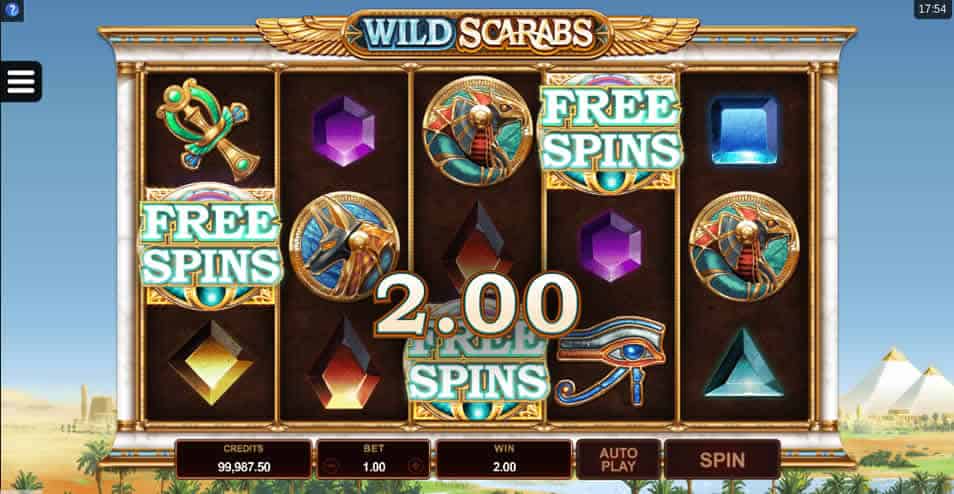The height and width of the screenshot is (494, 954).
Task: Click the Free Spins symbol on reel four
Action: pos(611,130)
